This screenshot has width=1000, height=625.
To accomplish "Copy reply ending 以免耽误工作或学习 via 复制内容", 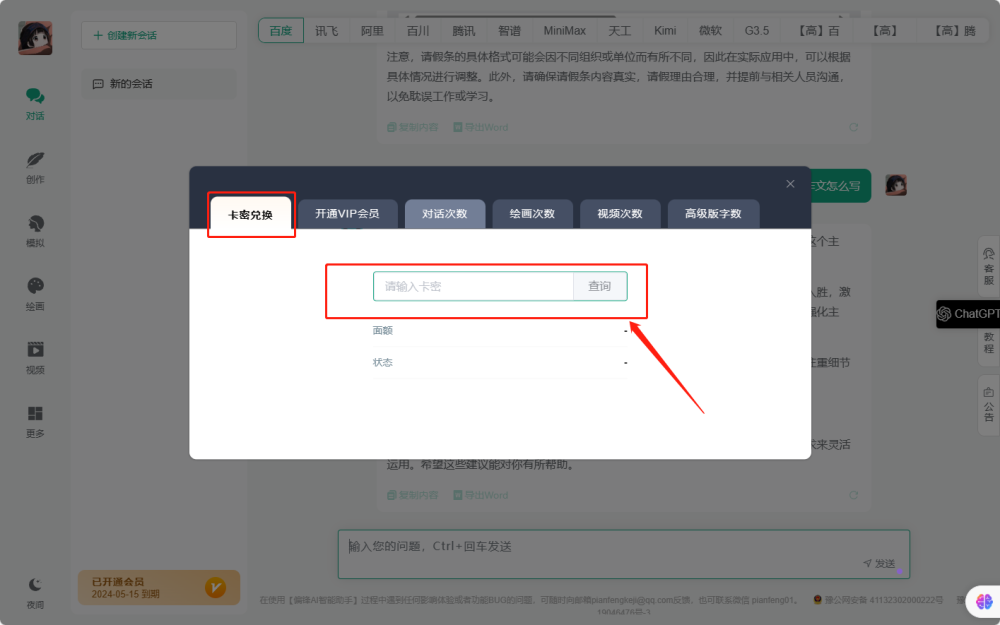I will click(413, 127).
